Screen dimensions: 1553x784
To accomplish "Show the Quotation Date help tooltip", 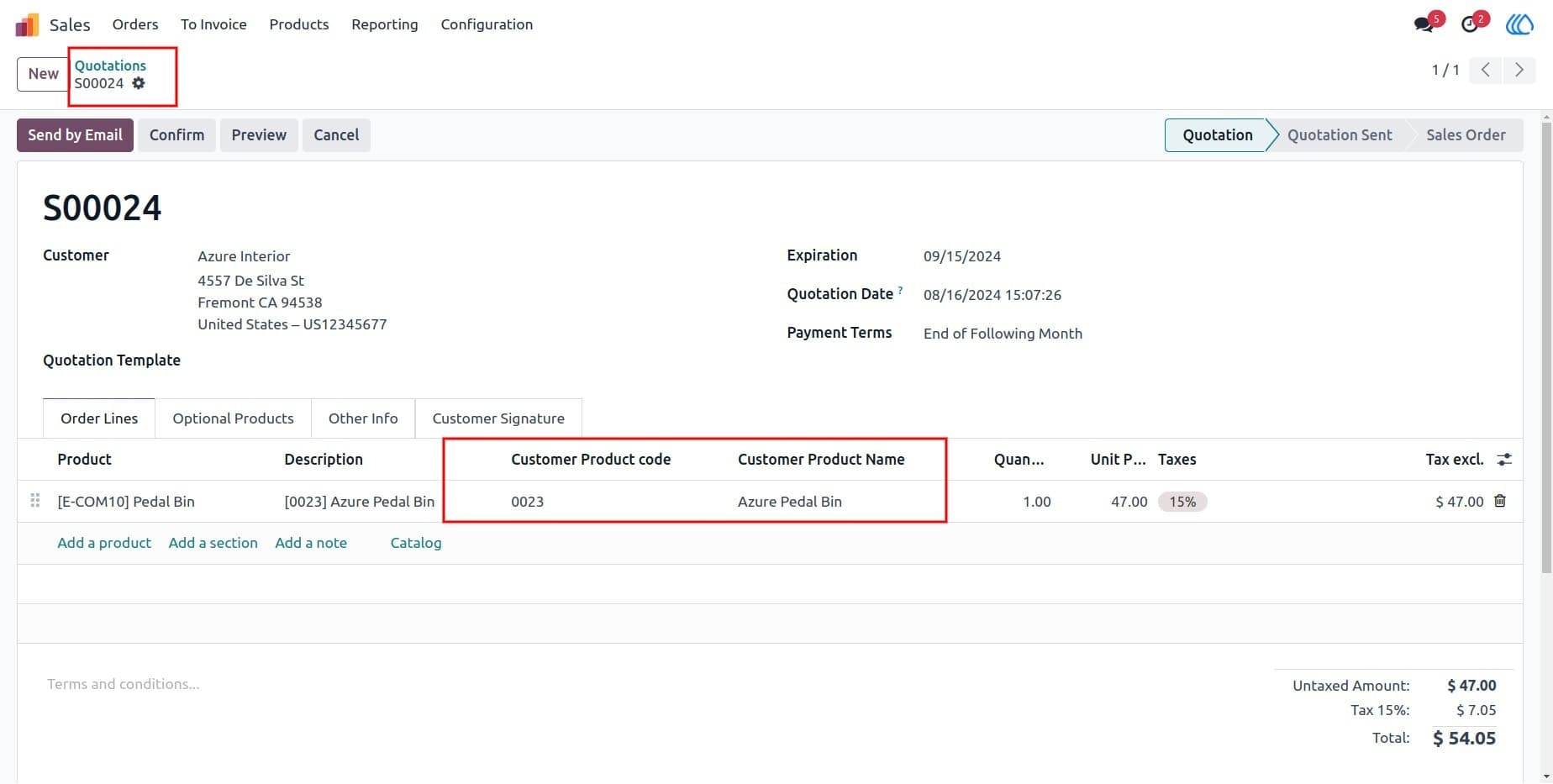I will (900, 290).
